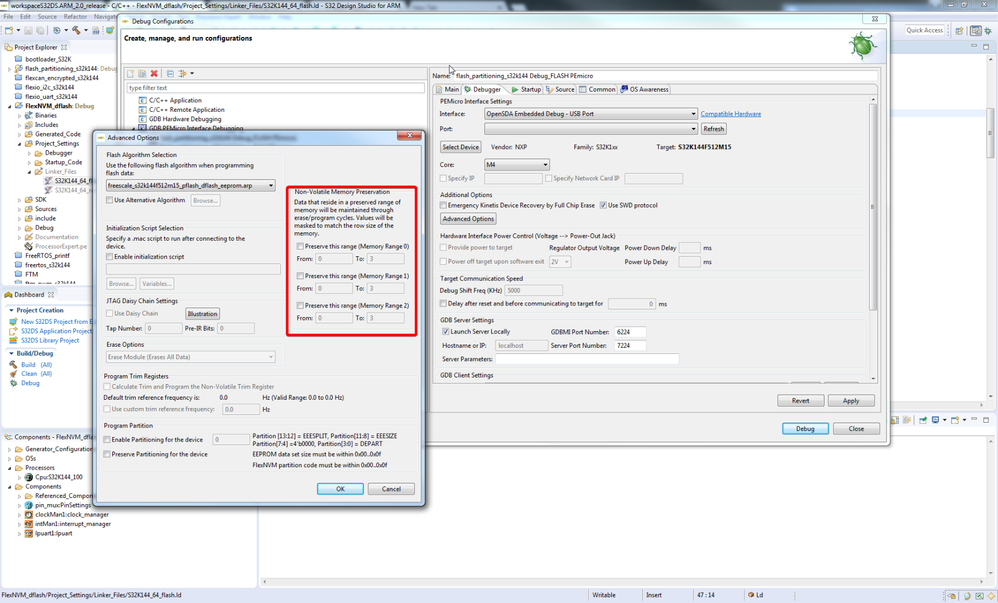Click the C/C++ Application configuration type icon
998x603 pixels.
click(x=143, y=101)
